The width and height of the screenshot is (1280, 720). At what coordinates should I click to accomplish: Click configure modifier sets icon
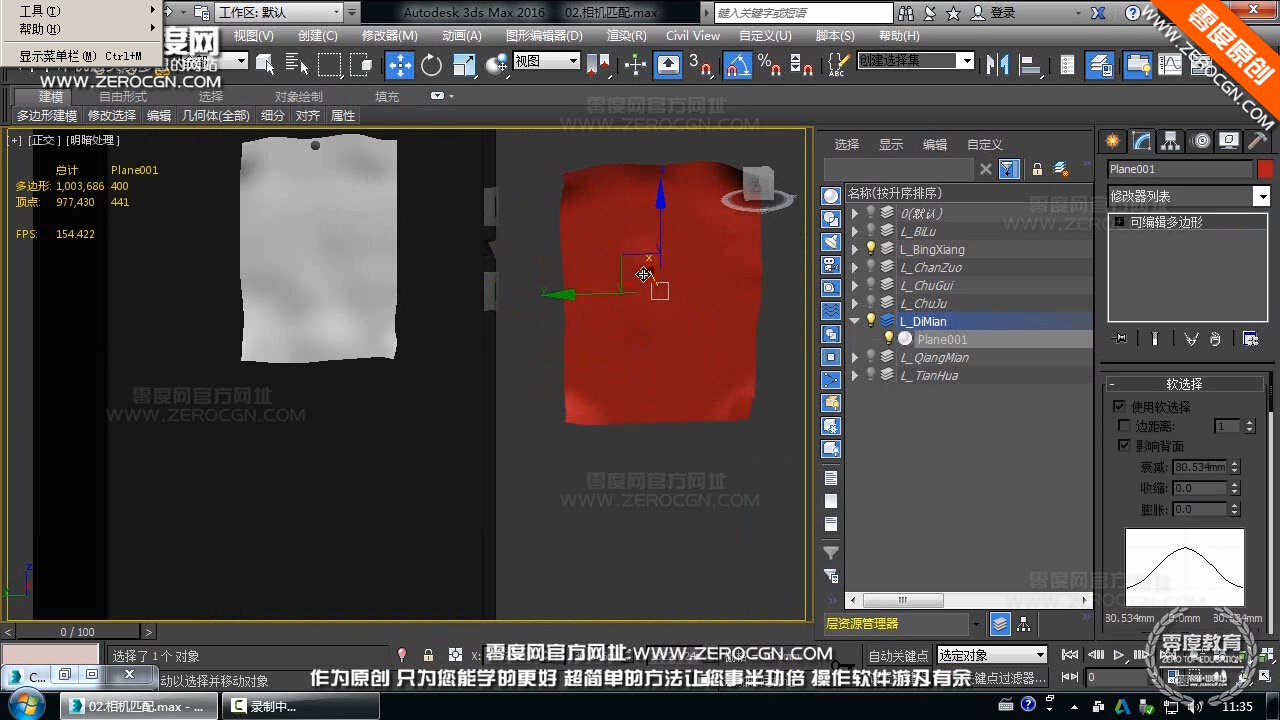click(1250, 339)
